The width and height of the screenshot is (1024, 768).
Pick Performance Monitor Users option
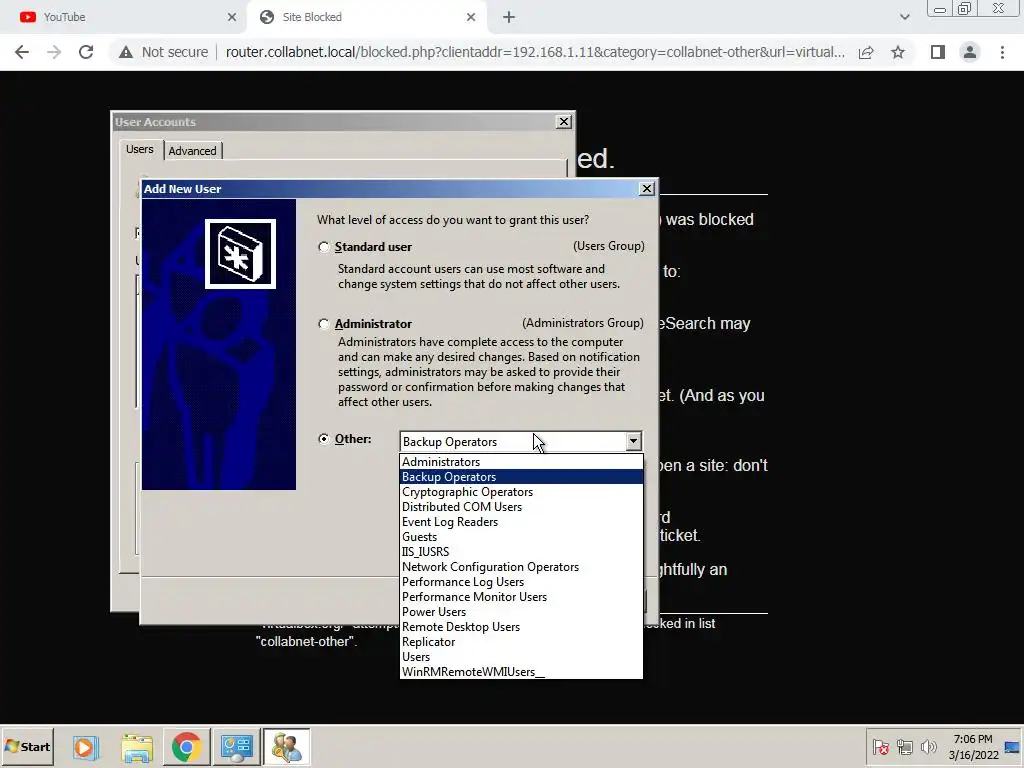(x=521, y=597)
